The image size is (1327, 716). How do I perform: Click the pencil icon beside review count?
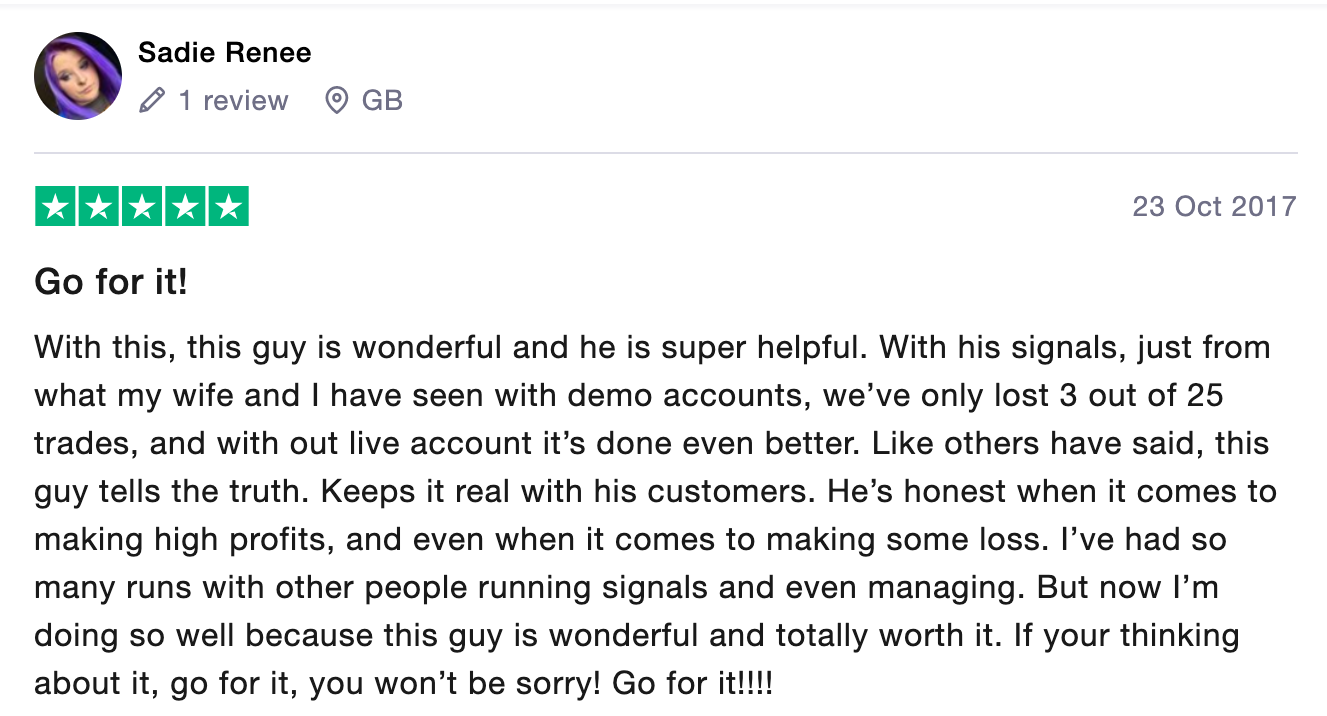click(x=152, y=101)
